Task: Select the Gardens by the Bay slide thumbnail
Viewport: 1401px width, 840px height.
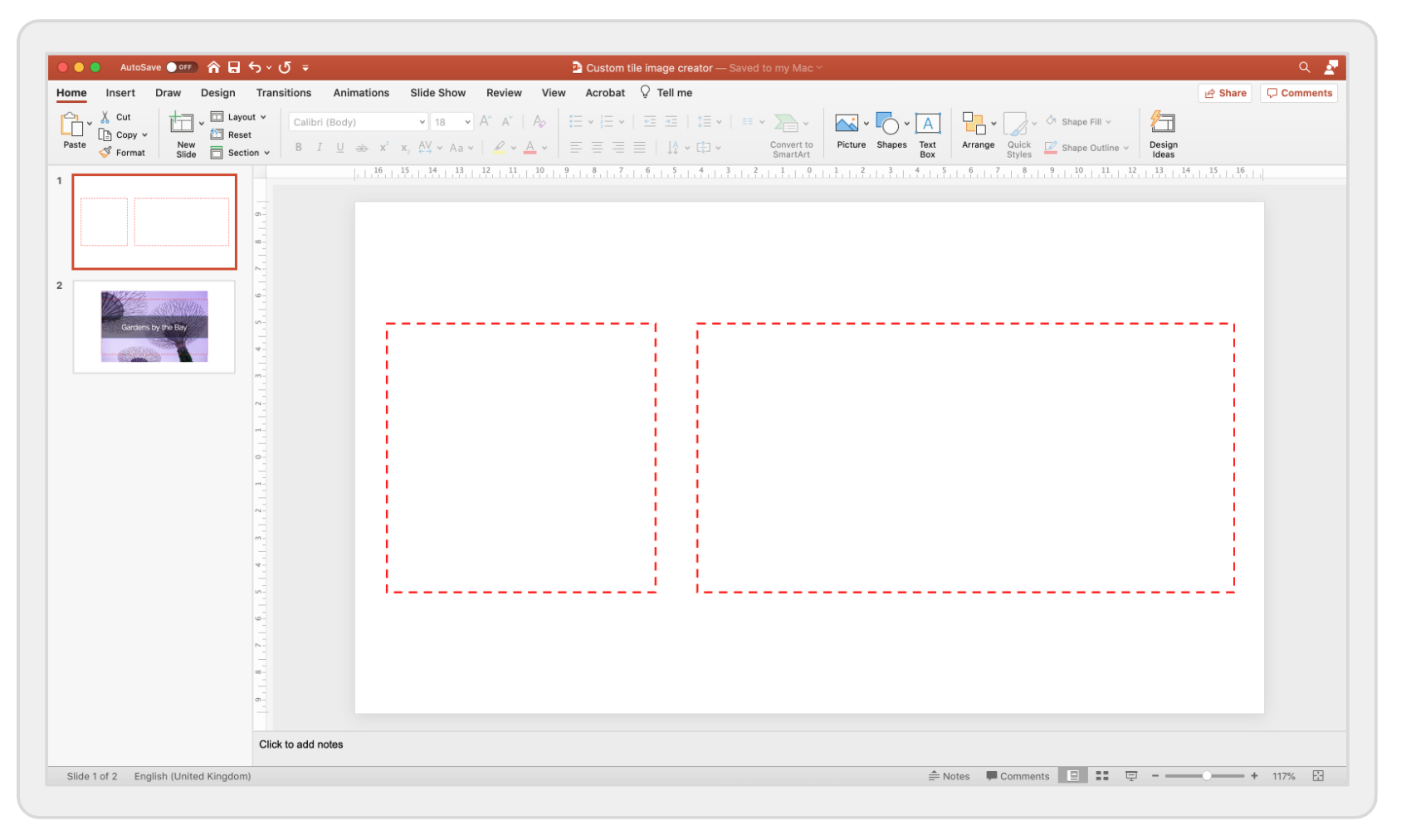Action: [x=154, y=325]
